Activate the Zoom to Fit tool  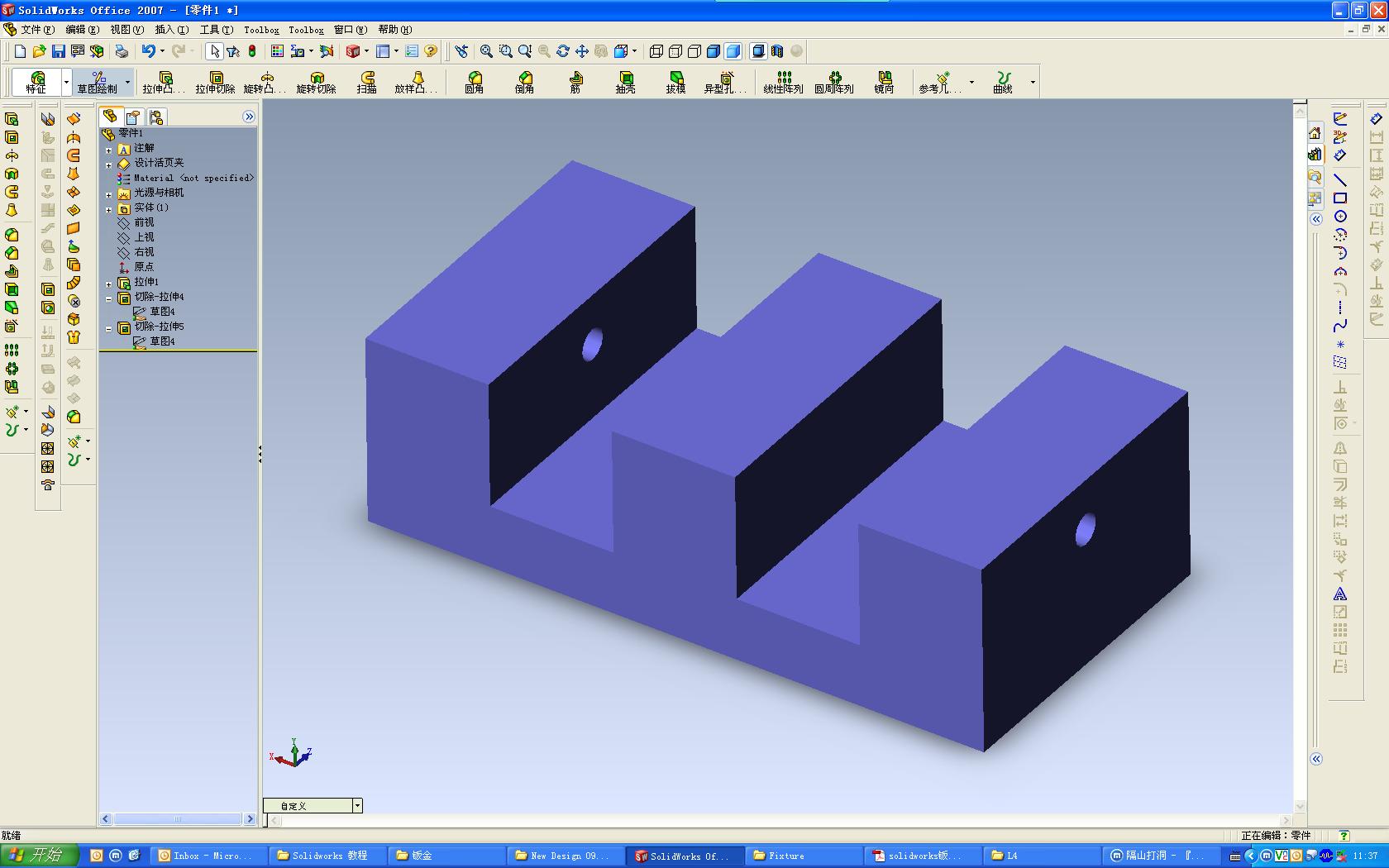486,51
